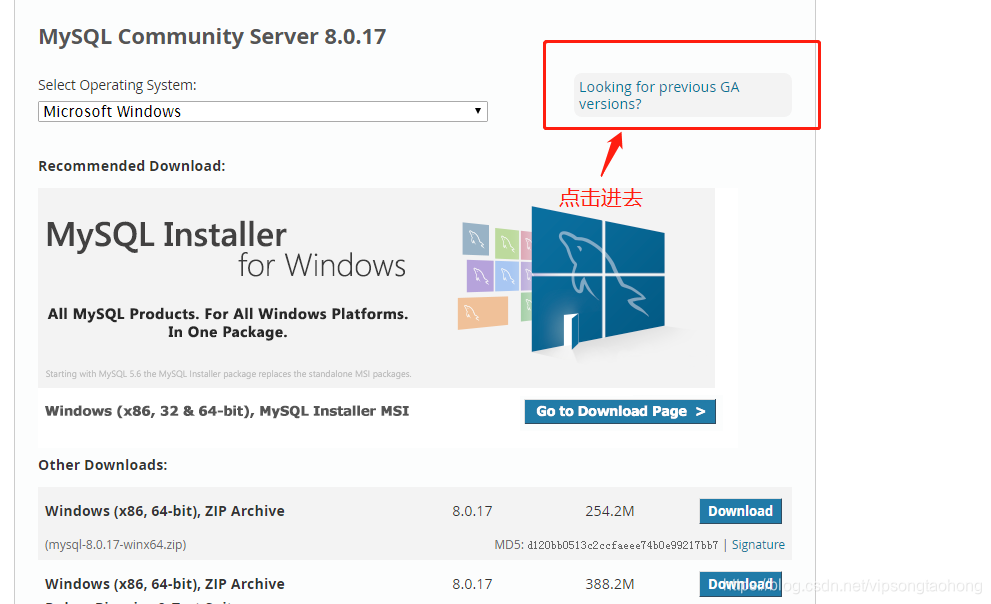Click the MySQL Community Server 8.0.17 heading
Viewport: 991px width, 604px height.
(212, 37)
